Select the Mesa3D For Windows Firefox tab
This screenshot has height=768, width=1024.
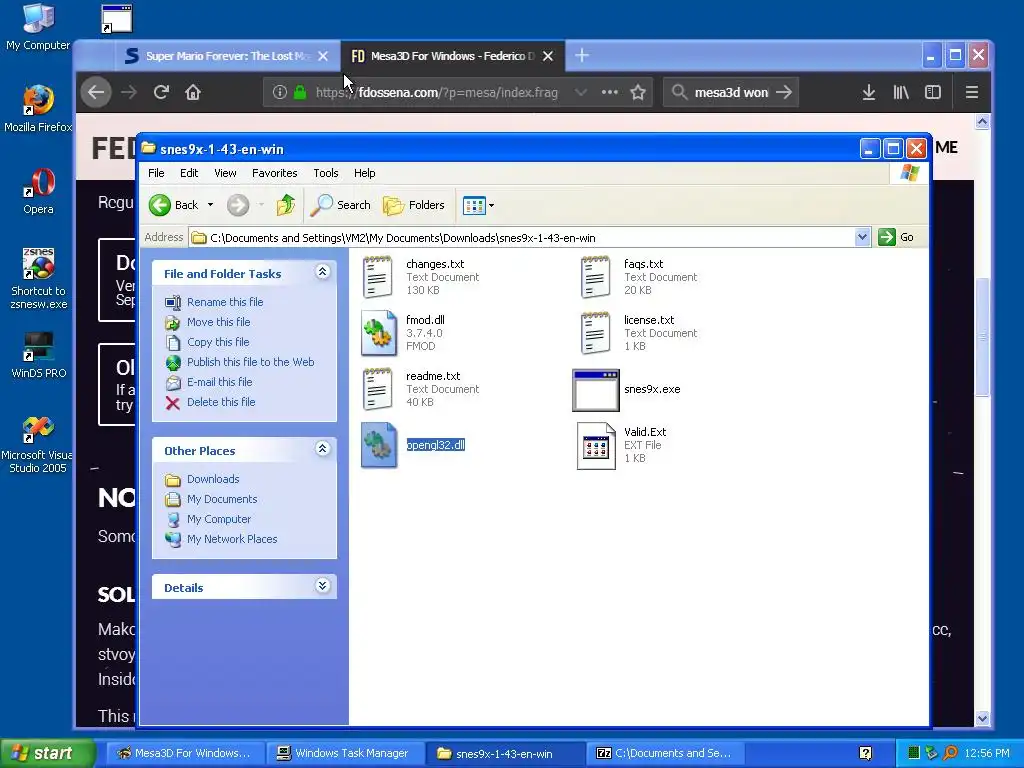tap(452, 56)
